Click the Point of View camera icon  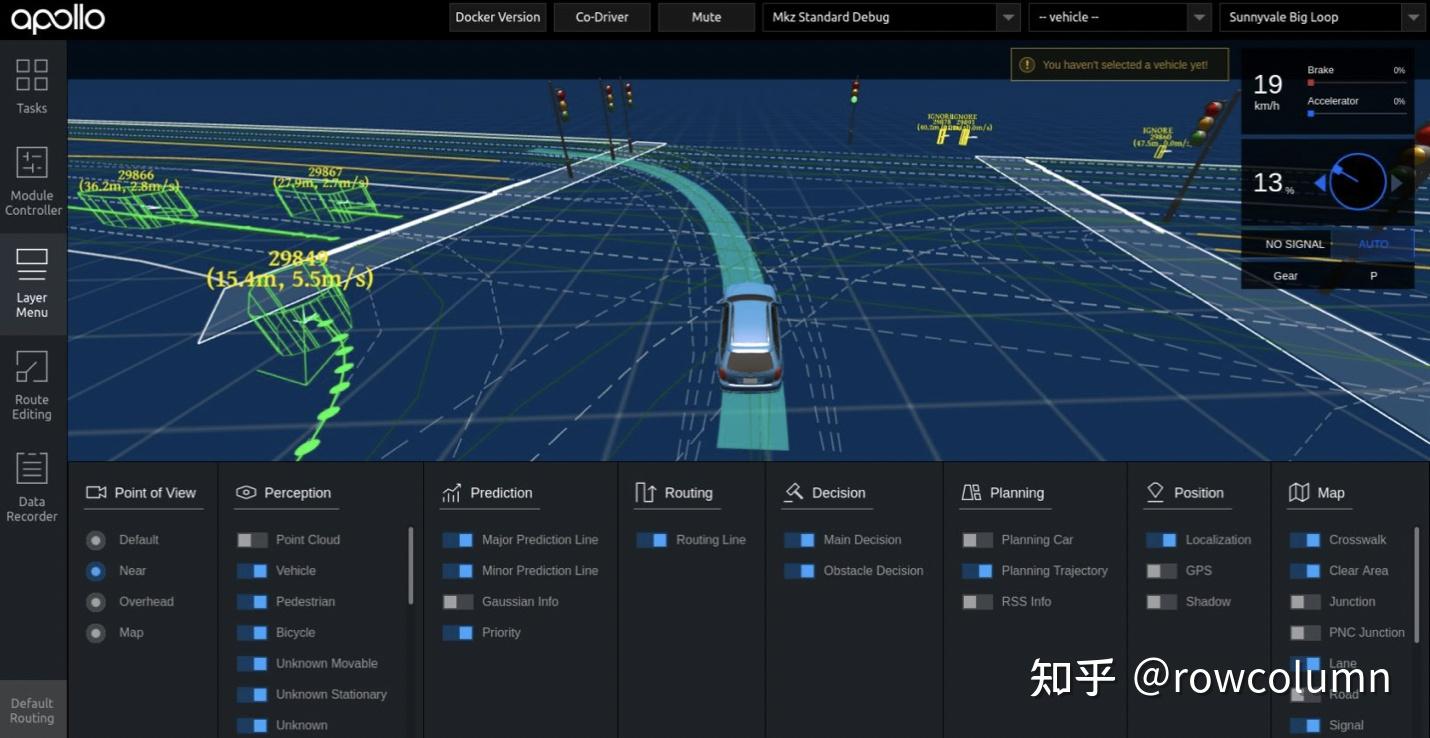(96, 492)
